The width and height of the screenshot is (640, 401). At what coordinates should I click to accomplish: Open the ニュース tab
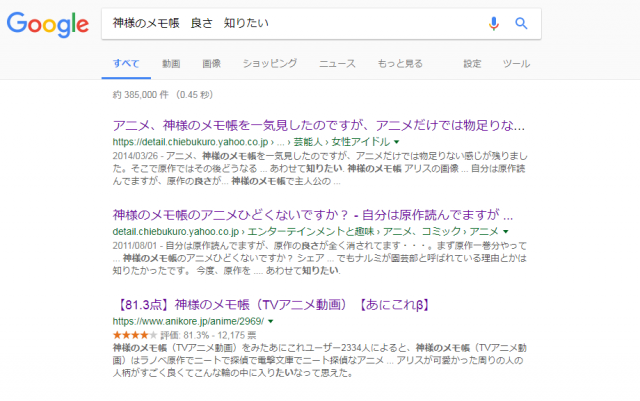(337, 64)
